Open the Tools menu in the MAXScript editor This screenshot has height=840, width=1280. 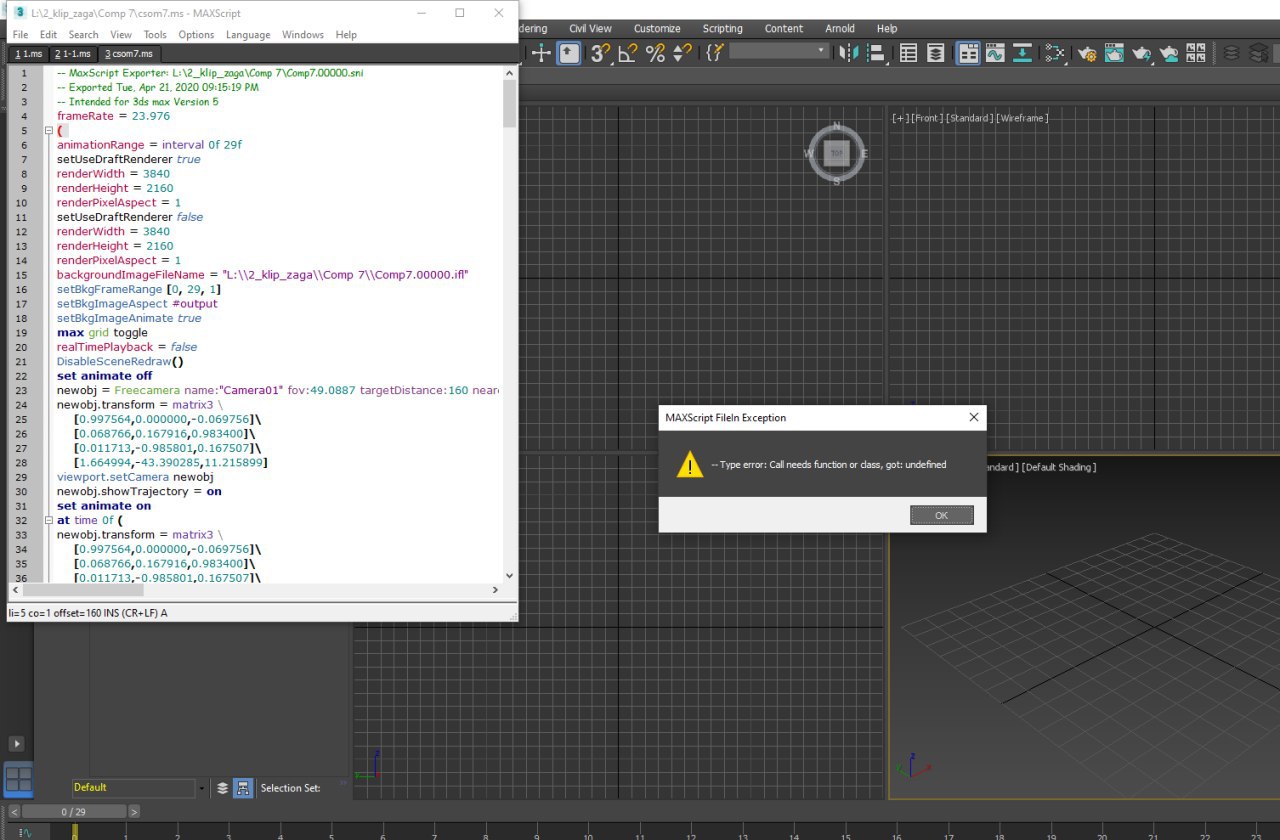(155, 34)
